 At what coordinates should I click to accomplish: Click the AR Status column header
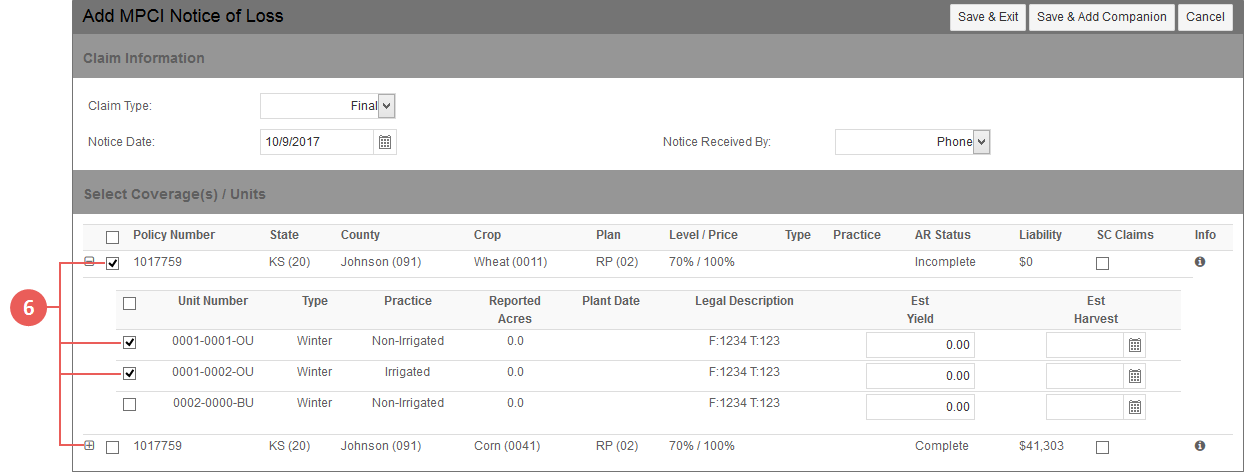click(942, 235)
